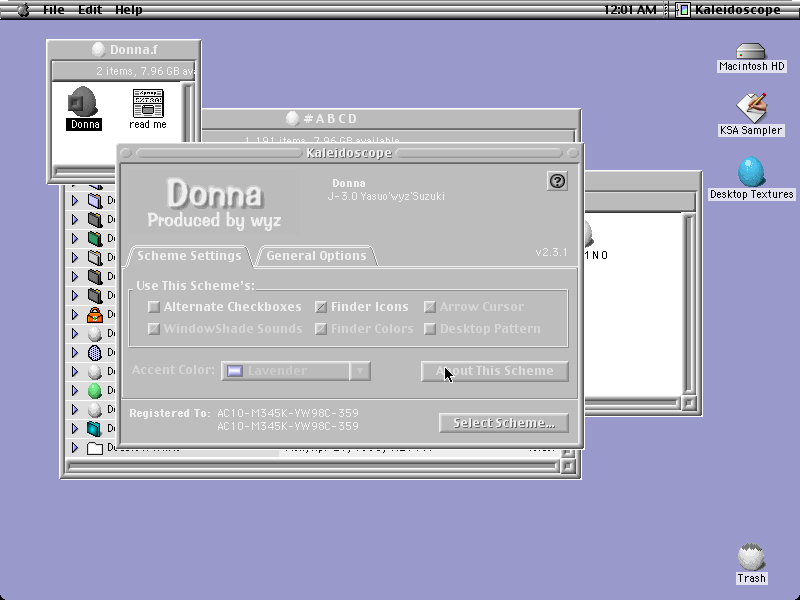The height and width of the screenshot is (600, 800).
Task: Expand the green folder row triangle
Action: coord(75,238)
